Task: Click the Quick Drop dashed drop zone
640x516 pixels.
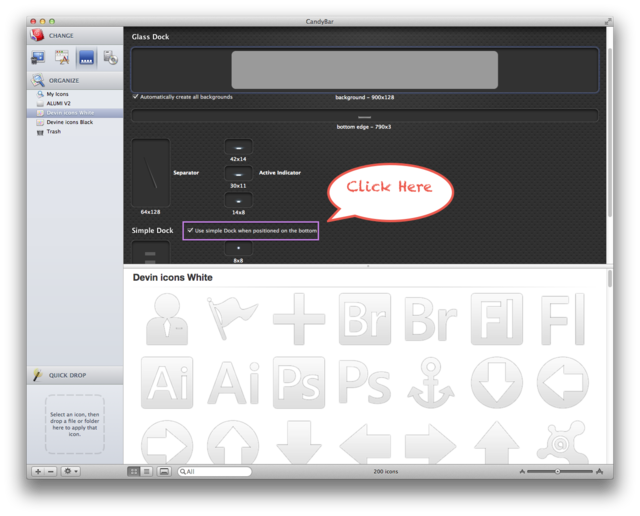Action: (75, 424)
